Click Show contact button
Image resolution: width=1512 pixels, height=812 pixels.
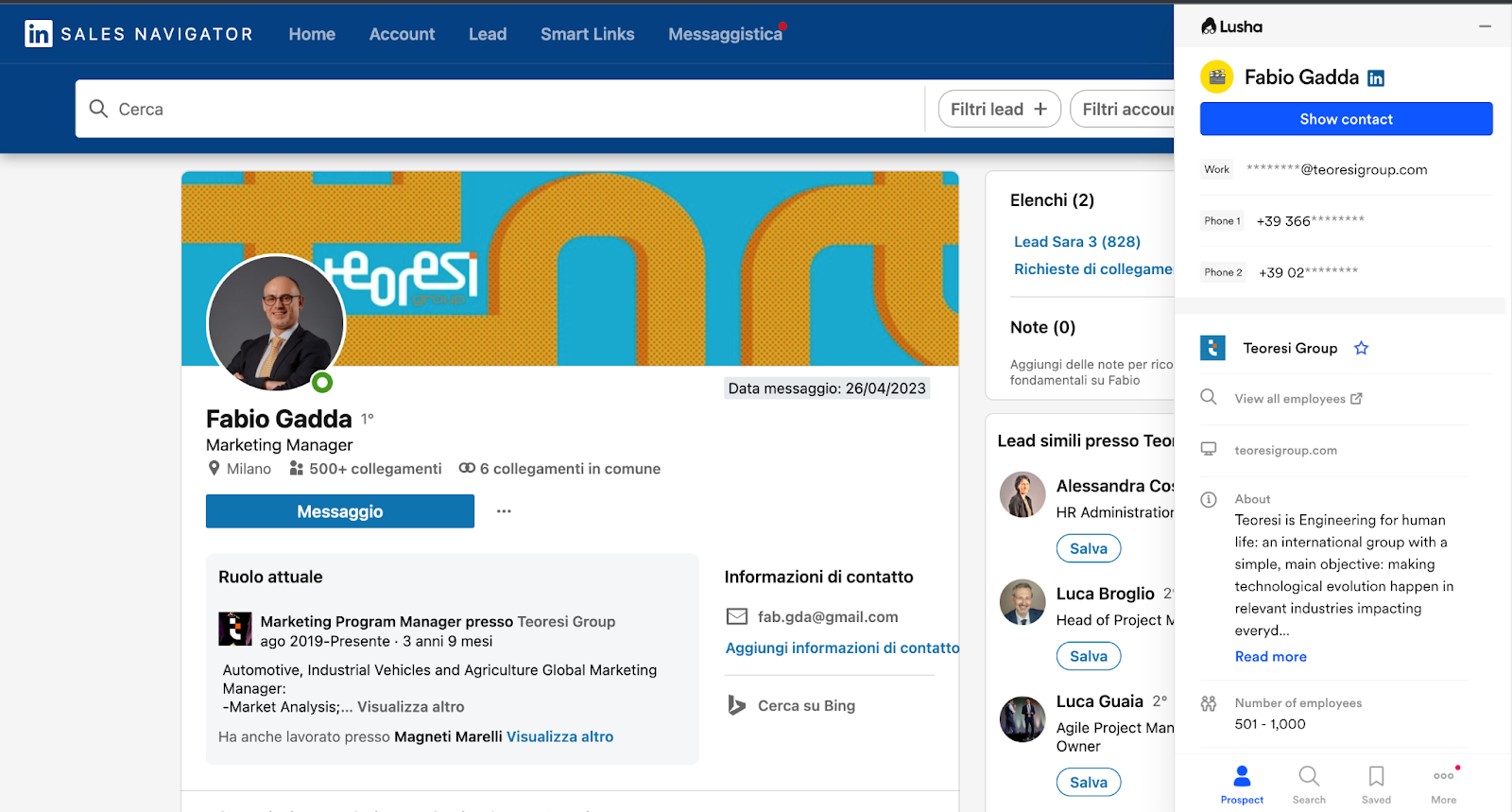pos(1346,119)
